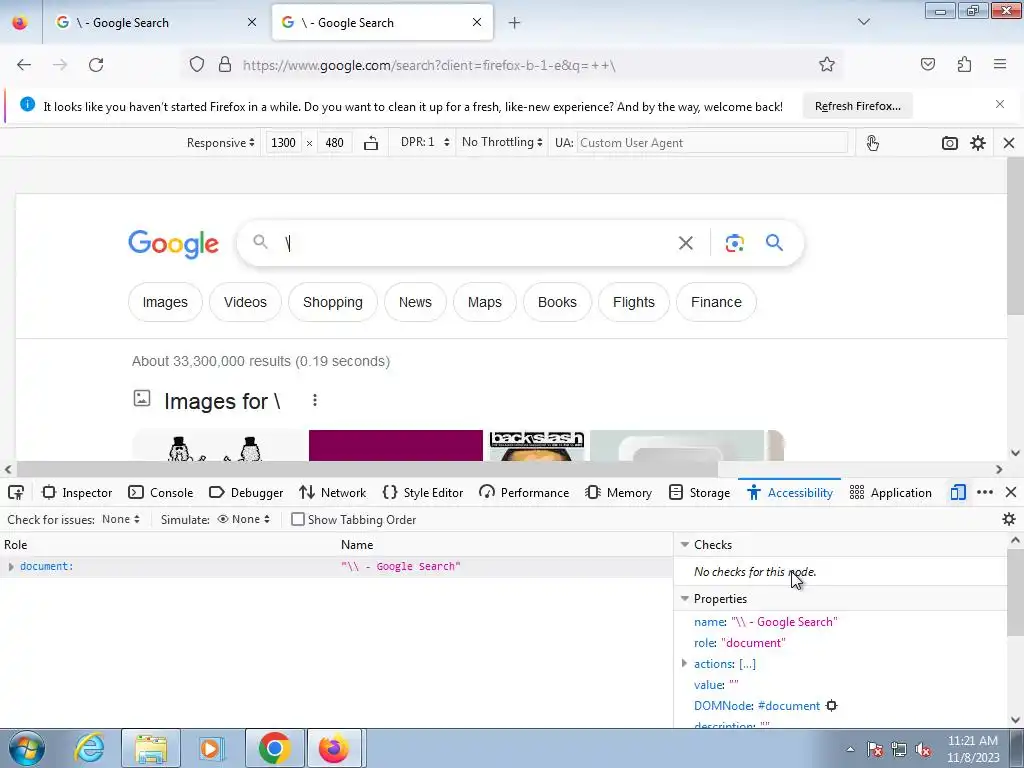Screen dimensions: 1024x768
Task: Switch to the Console tab
Action: 161,492
